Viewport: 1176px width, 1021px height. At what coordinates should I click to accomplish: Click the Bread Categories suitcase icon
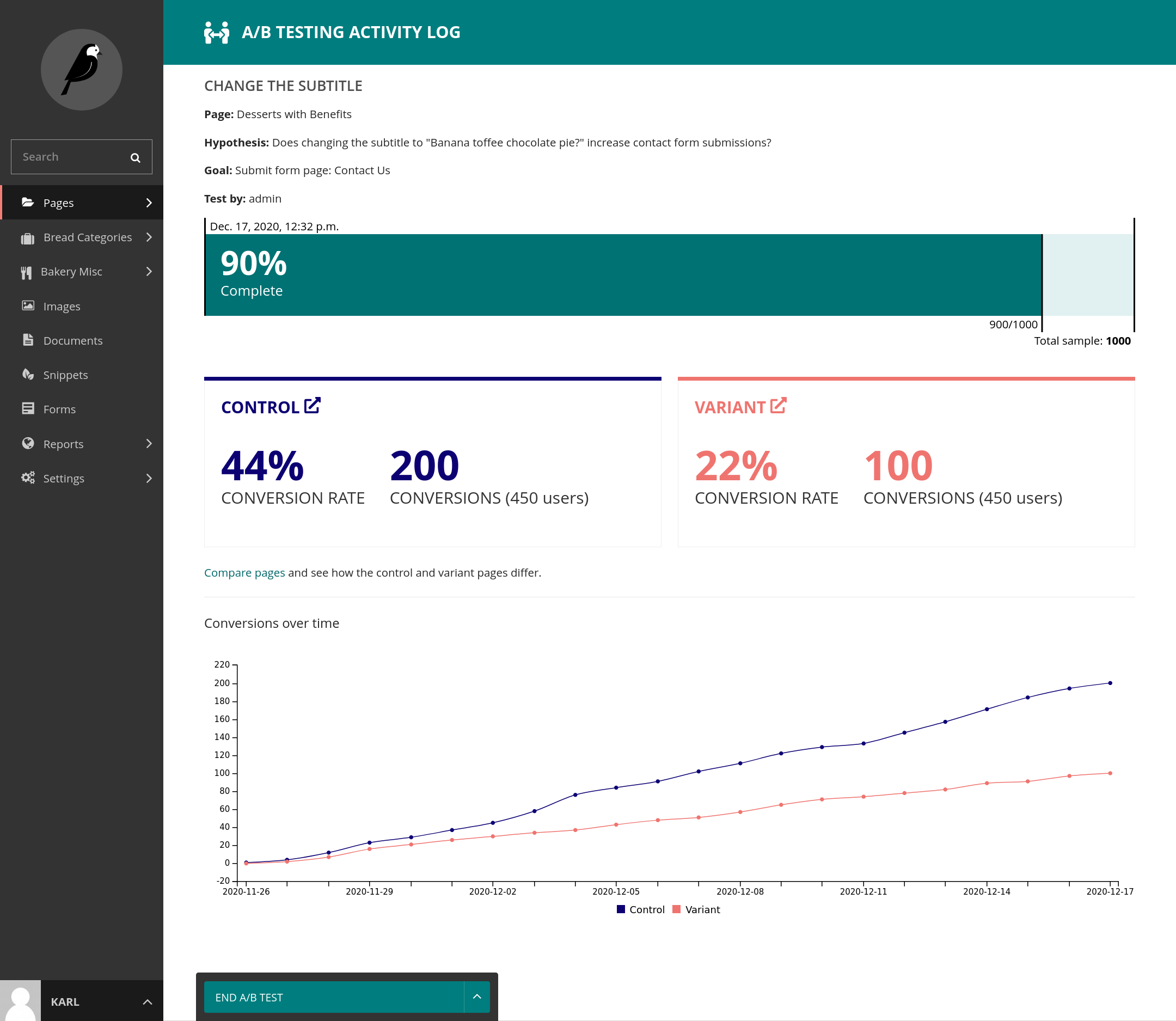click(27, 237)
